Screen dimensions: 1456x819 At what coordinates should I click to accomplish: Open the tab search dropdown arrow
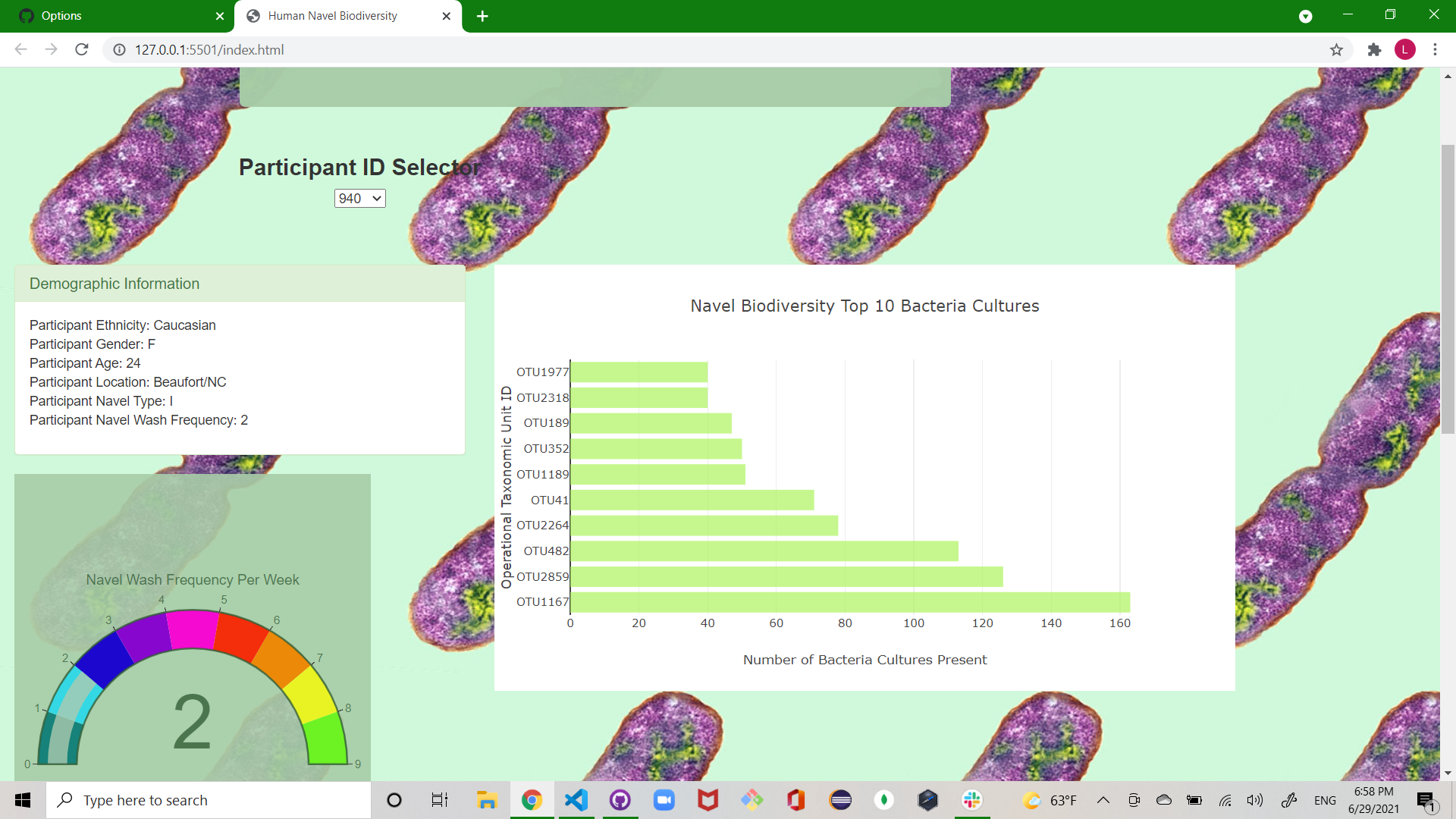1305,16
